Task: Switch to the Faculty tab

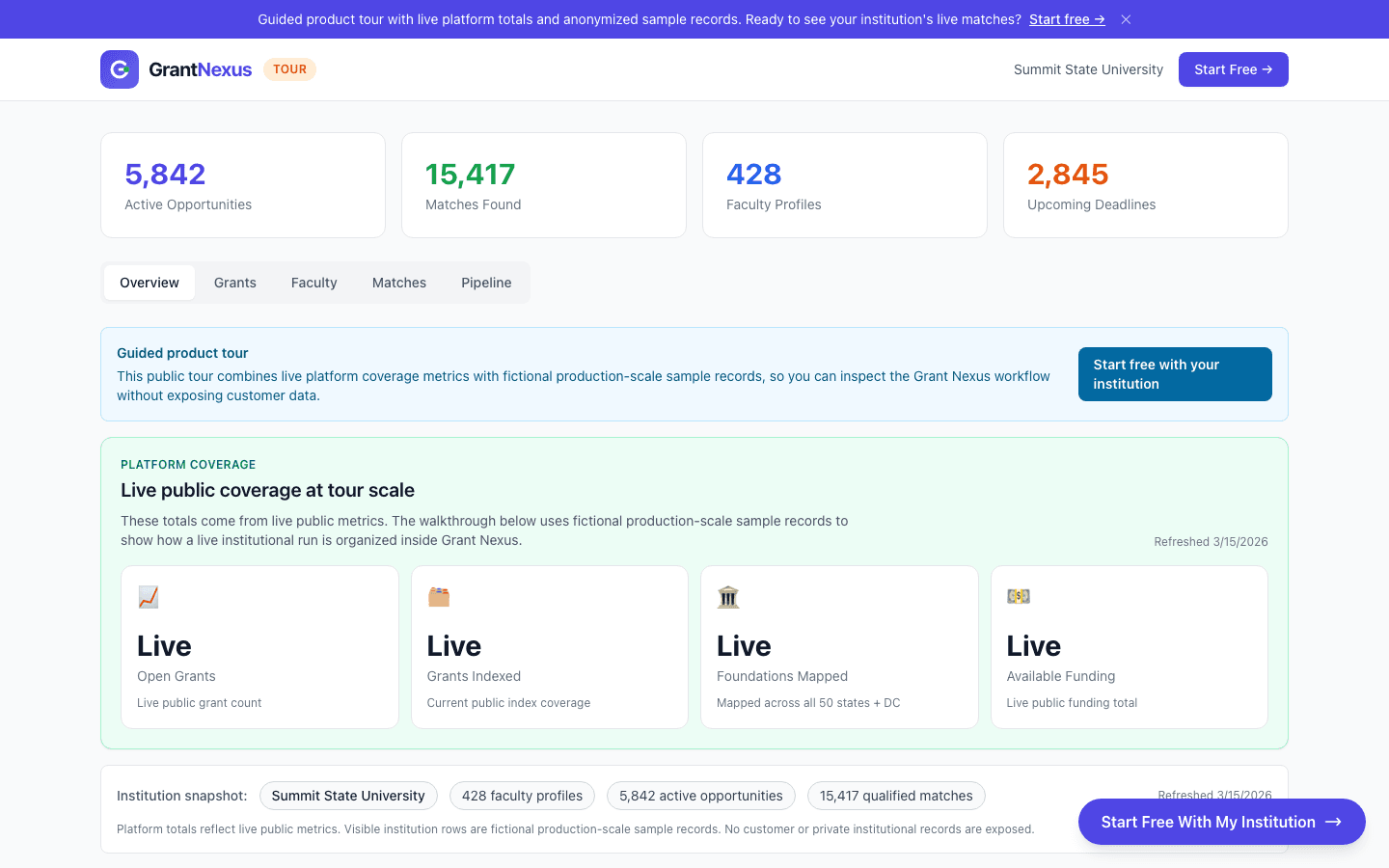Action: click(314, 283)
